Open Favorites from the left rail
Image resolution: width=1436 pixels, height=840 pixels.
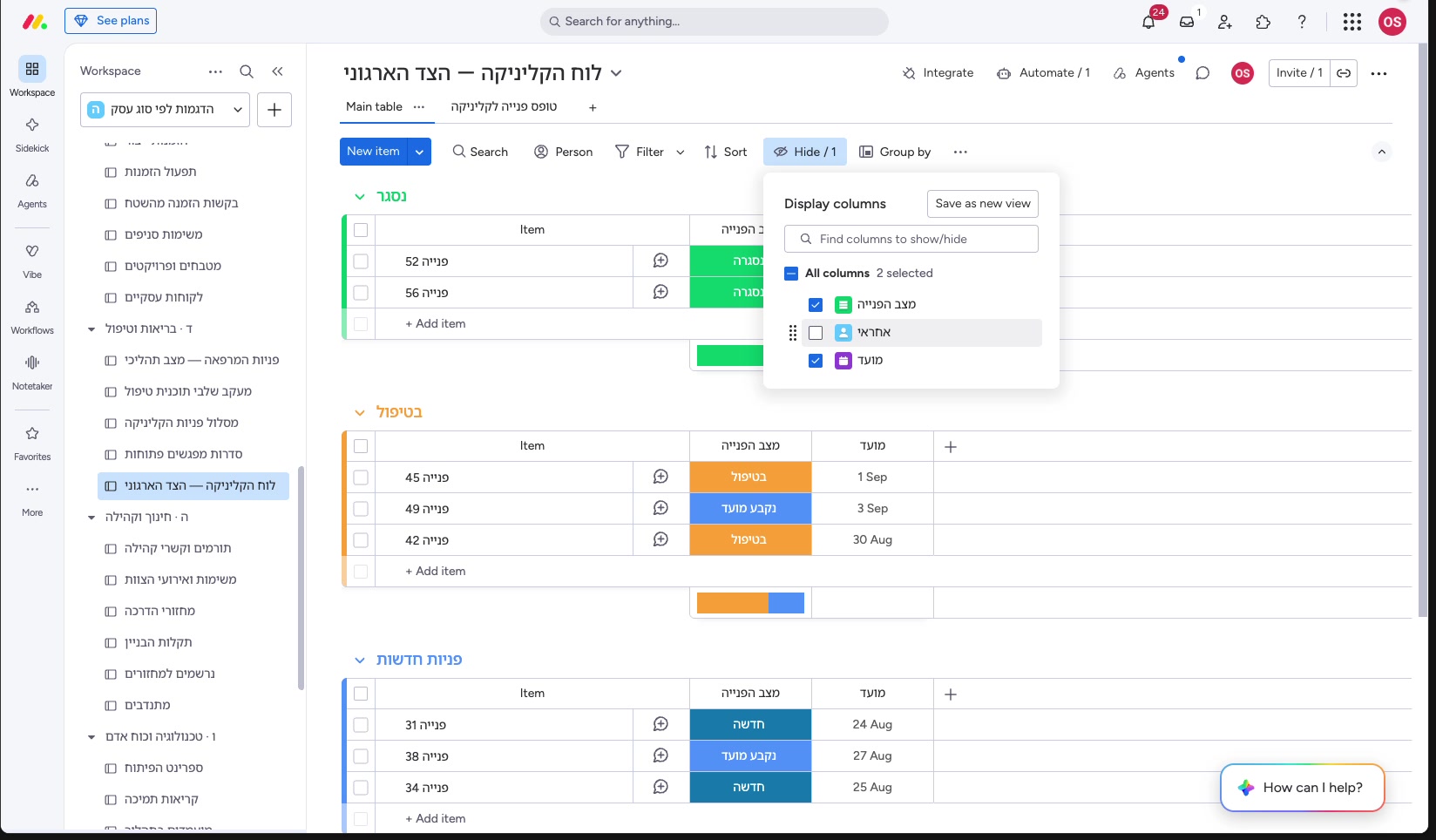[32, 442]
